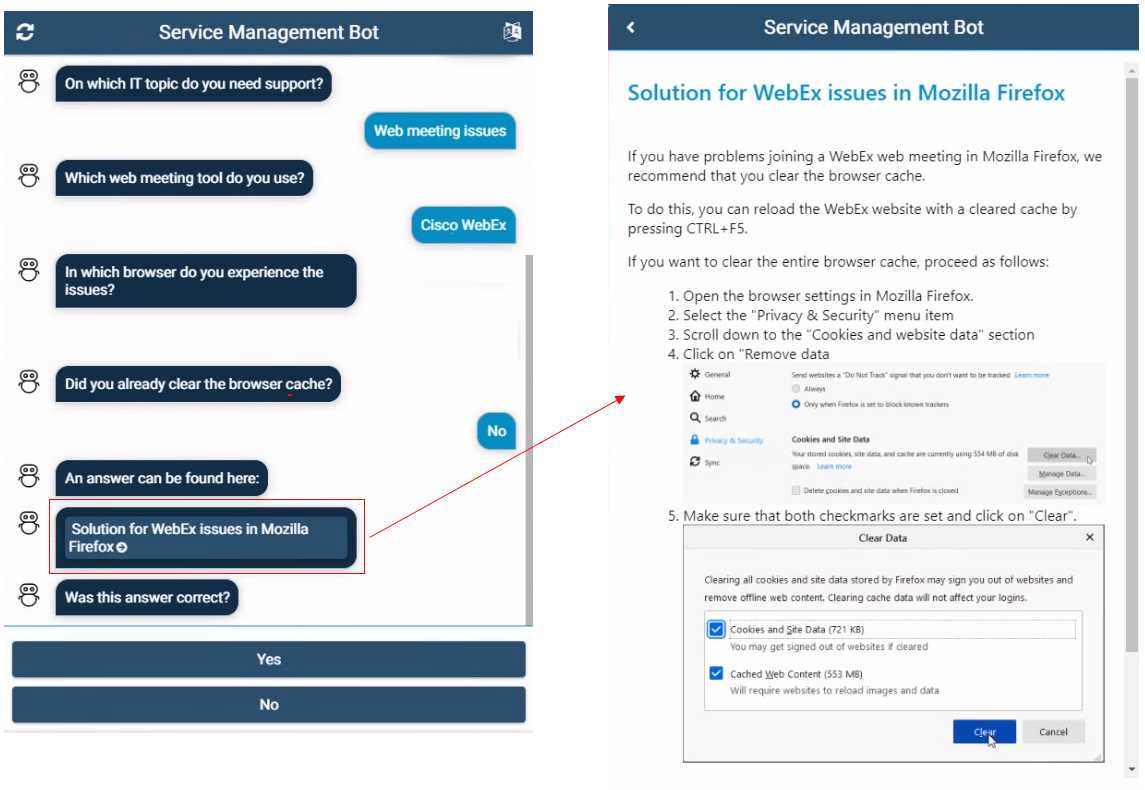Click the General gear icon in Firefox settings
The image size is (1145, 790).
point(695,374)
